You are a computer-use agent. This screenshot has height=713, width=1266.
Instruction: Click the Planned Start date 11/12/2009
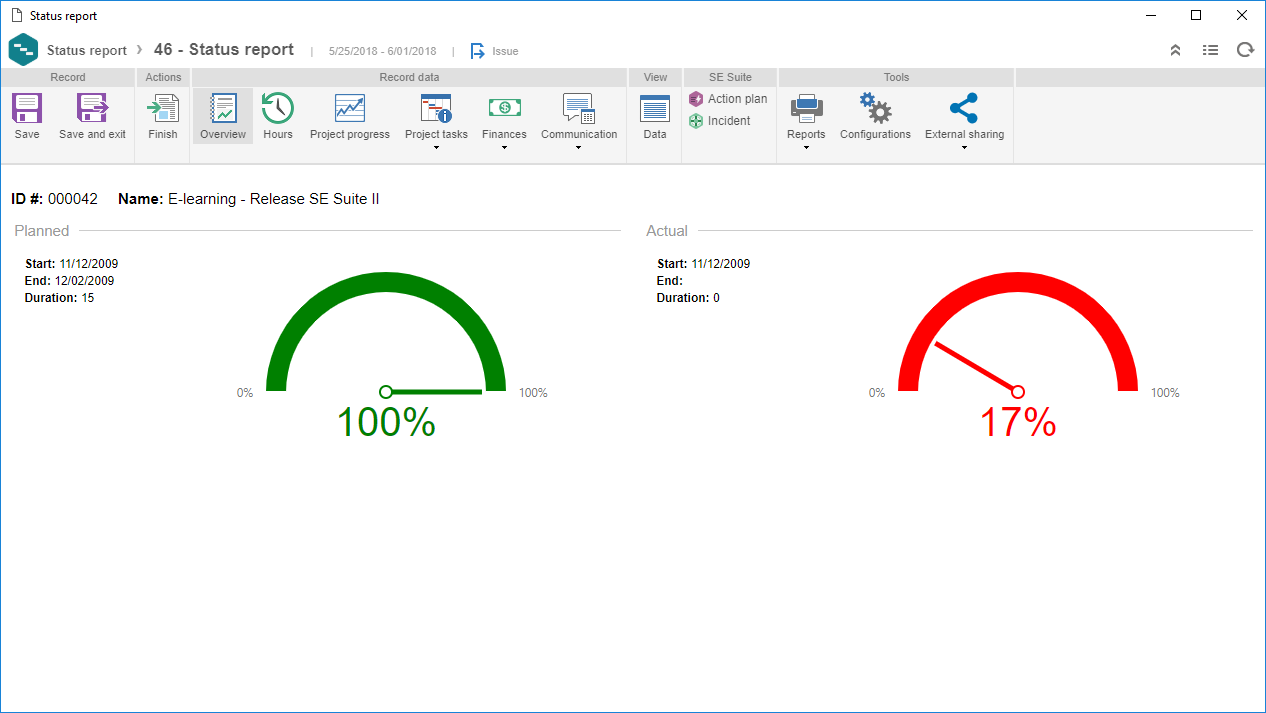89,264
